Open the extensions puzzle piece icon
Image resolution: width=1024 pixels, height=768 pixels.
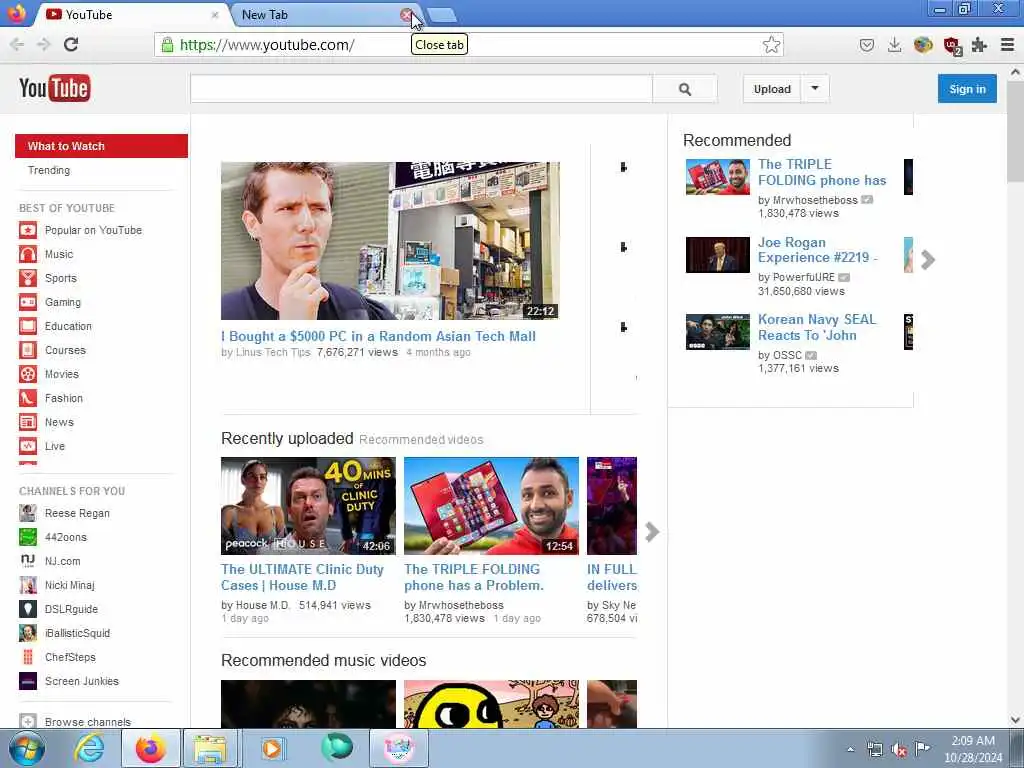[x=979, y=44]
